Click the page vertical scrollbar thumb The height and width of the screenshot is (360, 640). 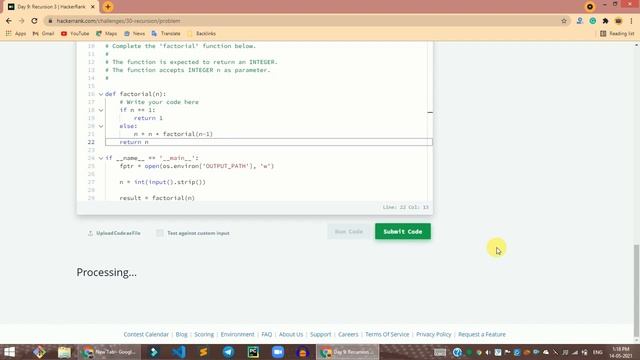point(636,290)
